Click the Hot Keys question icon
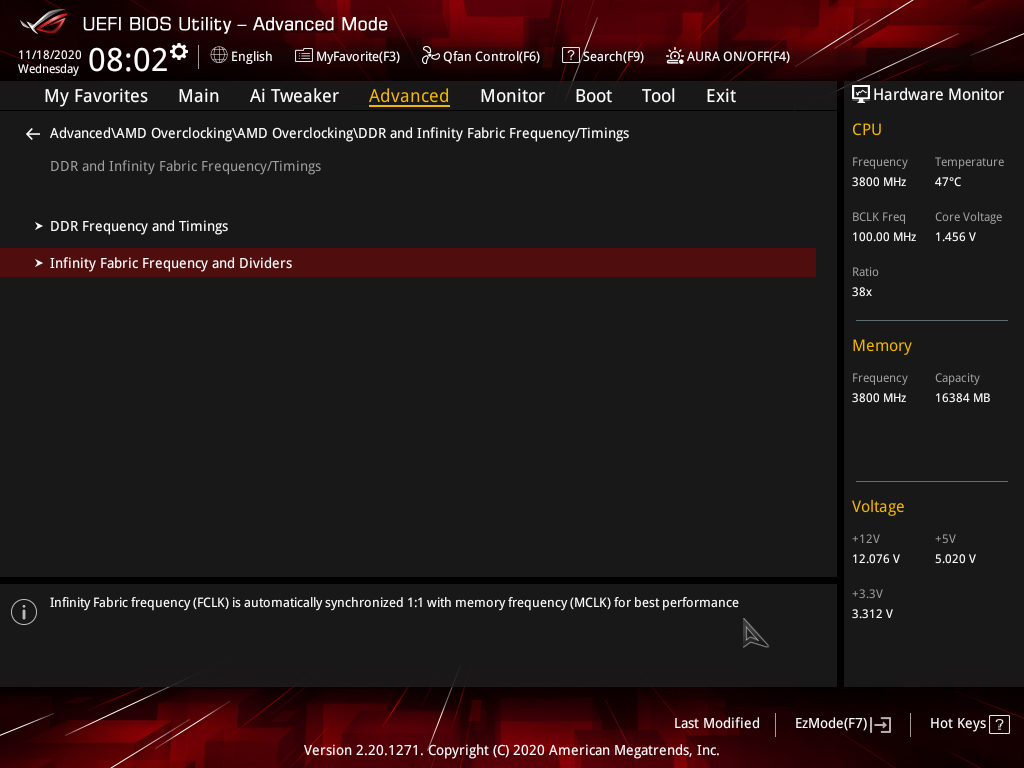This screenshot has height=768, width=1024. (x=999, y=724)
